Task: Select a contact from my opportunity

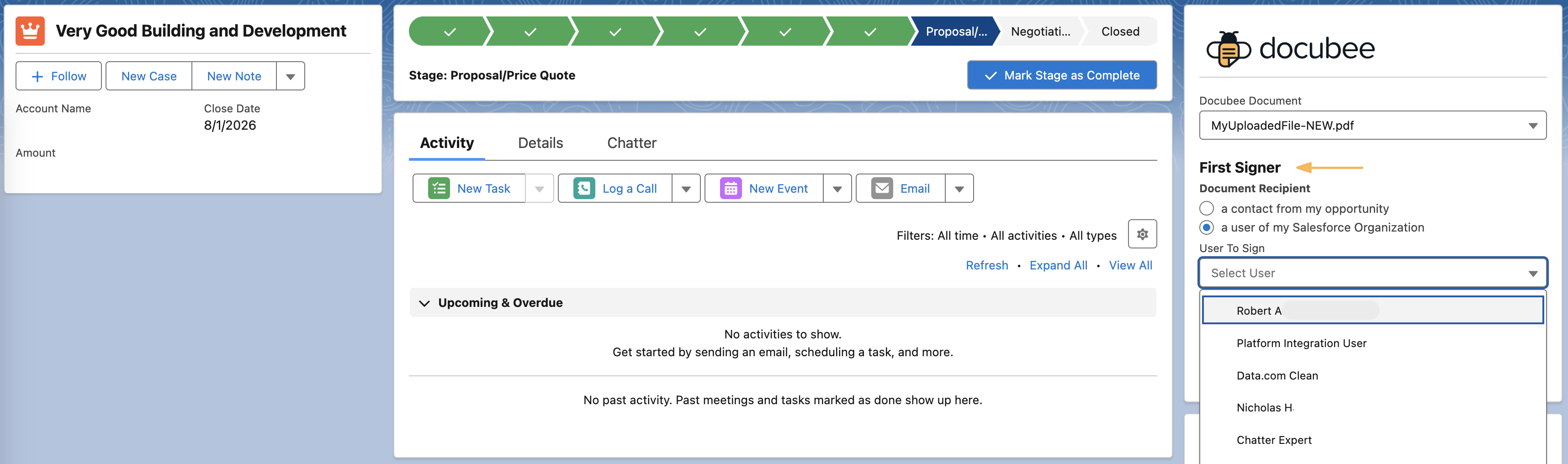Action: pos(1207,209)
